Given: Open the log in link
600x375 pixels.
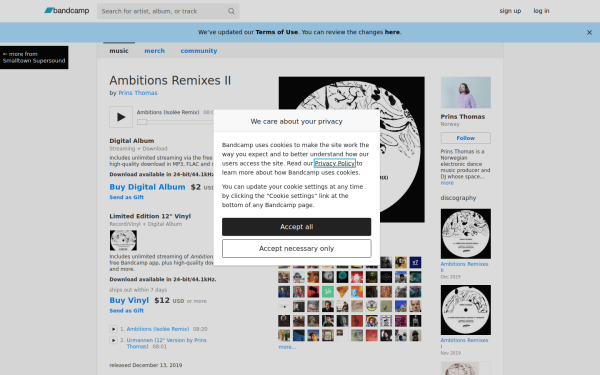Looking at the screenshot, I should tap(541, 11).
